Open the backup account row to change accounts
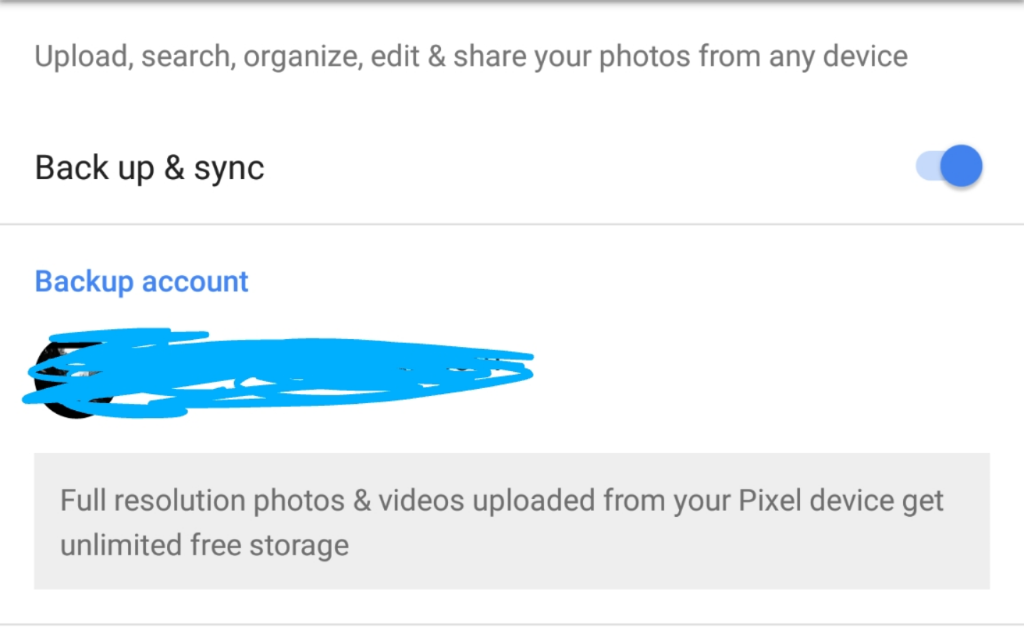The width and height of the screenshot is (1024, 627). click(x=512, y=374)
